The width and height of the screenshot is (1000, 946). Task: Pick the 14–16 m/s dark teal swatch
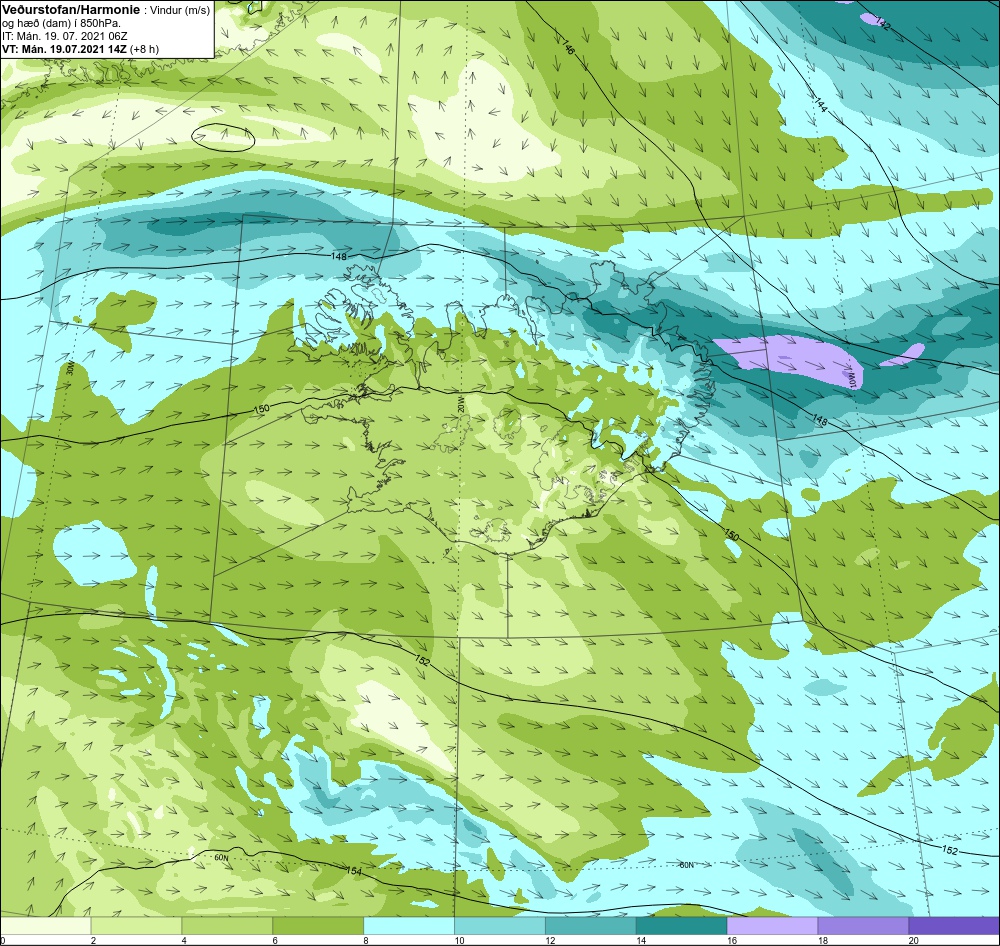pos(682,926)
